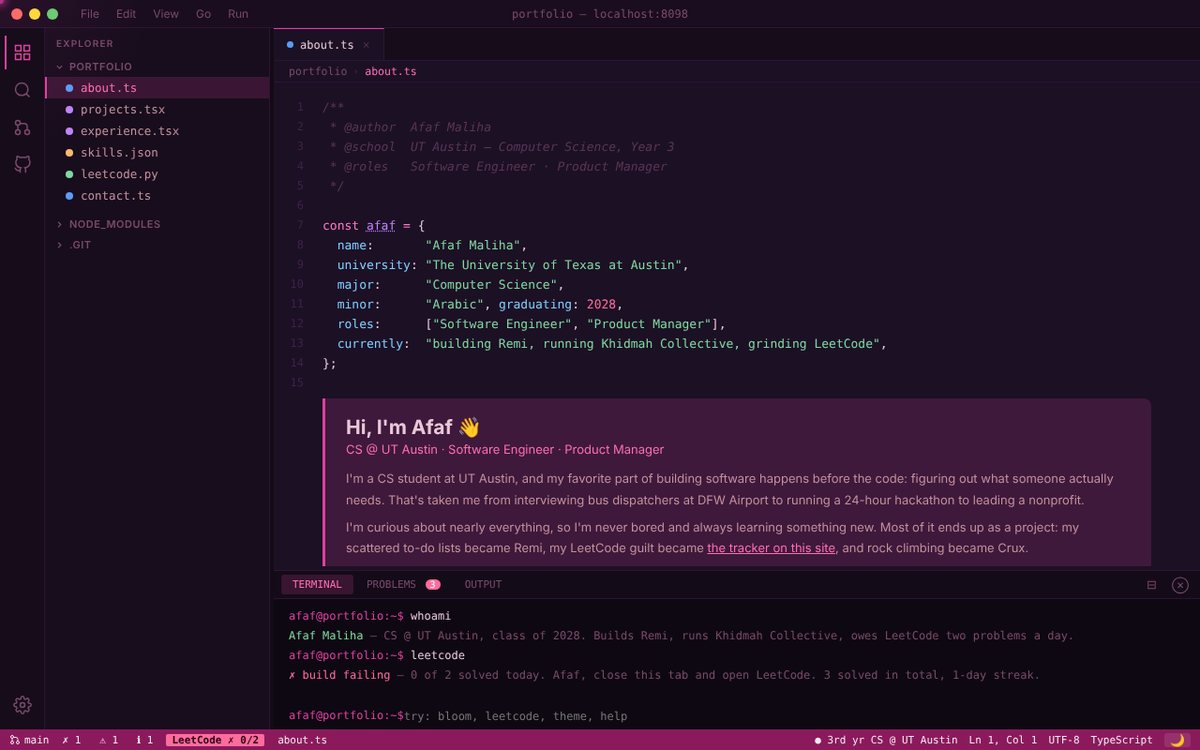The width and height of the screenshot is (1200, 750).
Task: Click the info count in status bar
Action: coord(145,740)
